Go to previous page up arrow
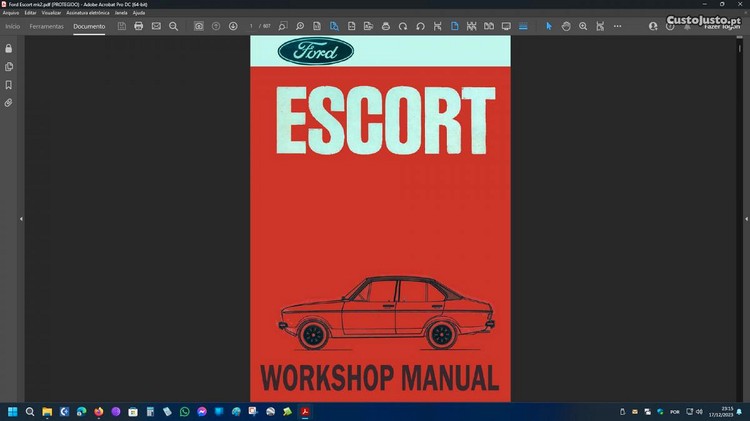Screen dimensions: 750x421 [216, 26]
